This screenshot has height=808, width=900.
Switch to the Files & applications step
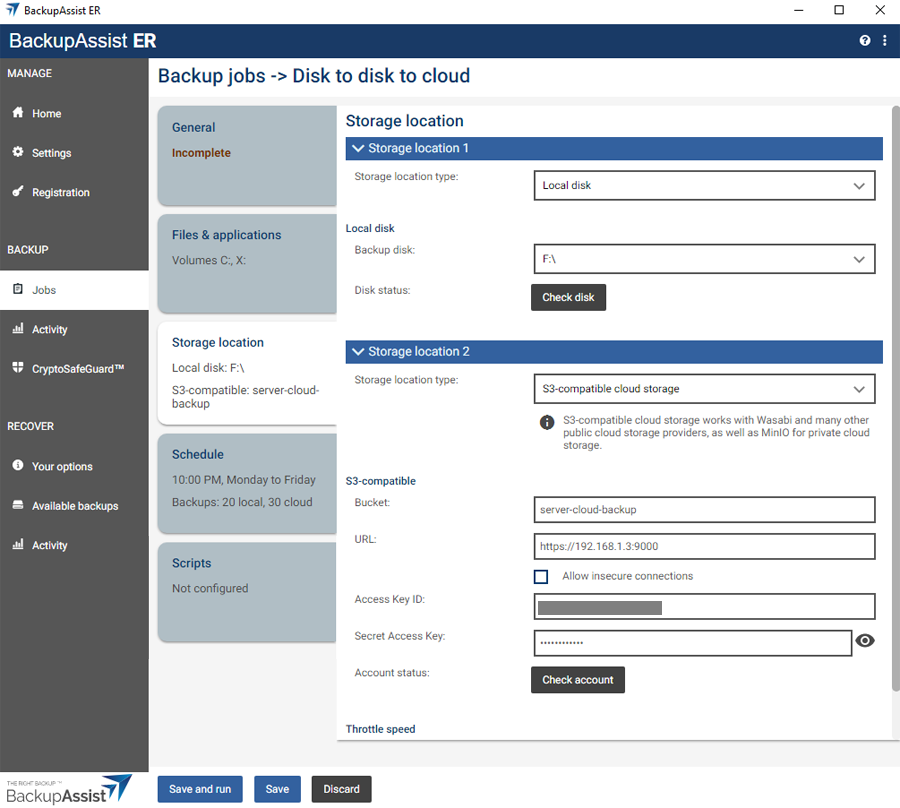[x=247, y=263]
